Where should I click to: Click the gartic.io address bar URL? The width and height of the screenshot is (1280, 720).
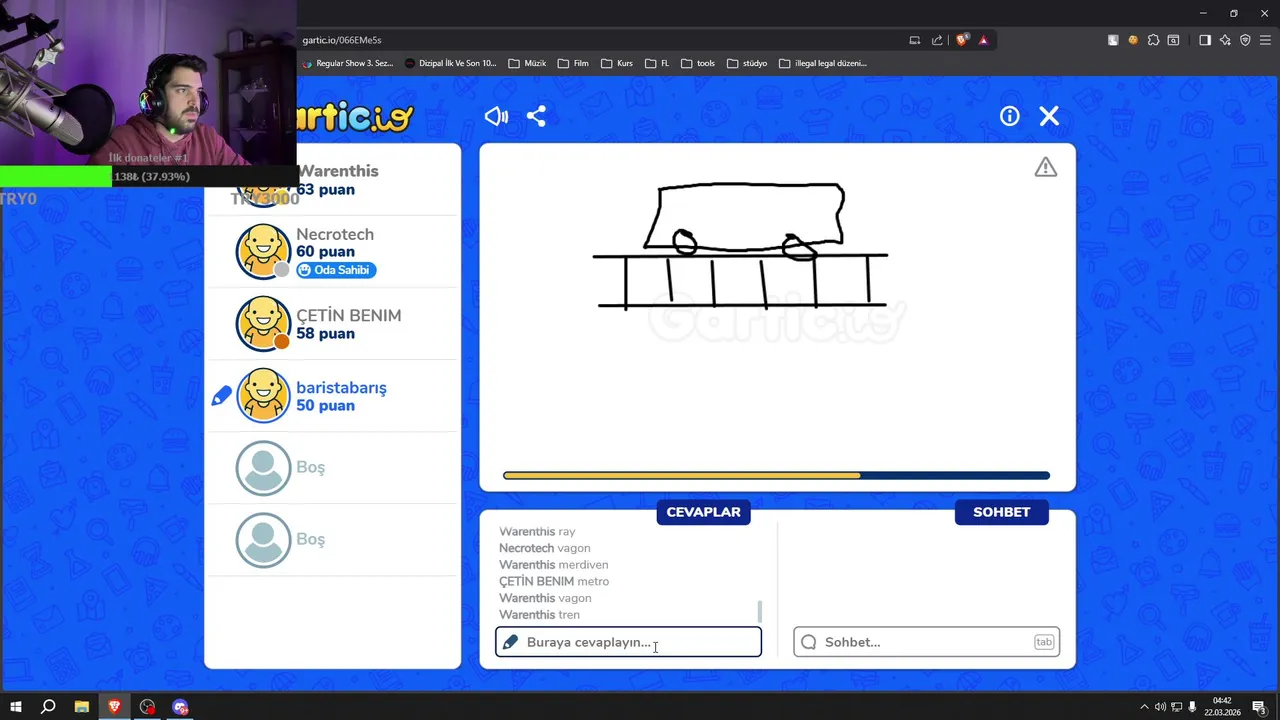click(342, 40)
